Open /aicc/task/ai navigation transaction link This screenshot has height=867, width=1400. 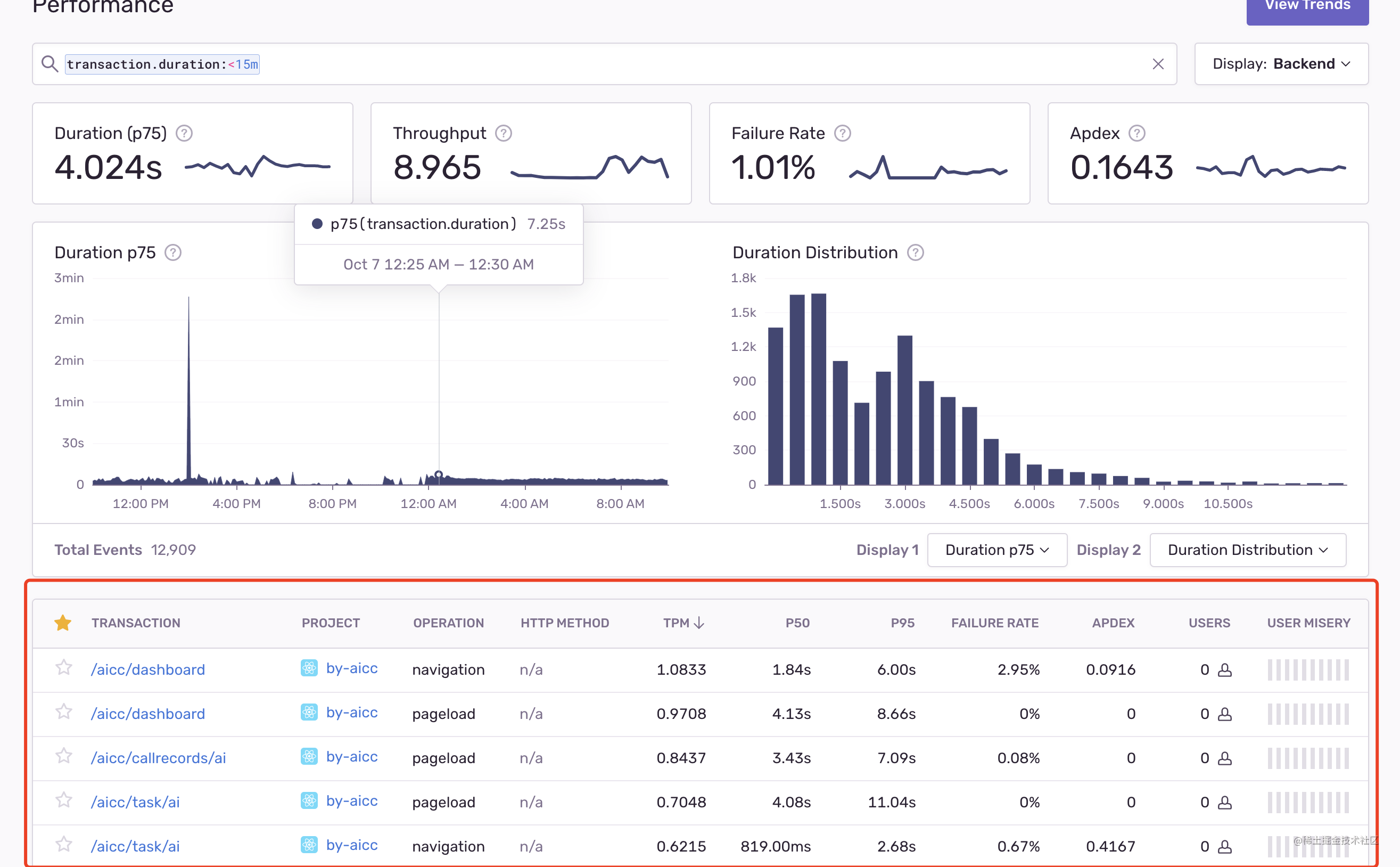point(135,846)
